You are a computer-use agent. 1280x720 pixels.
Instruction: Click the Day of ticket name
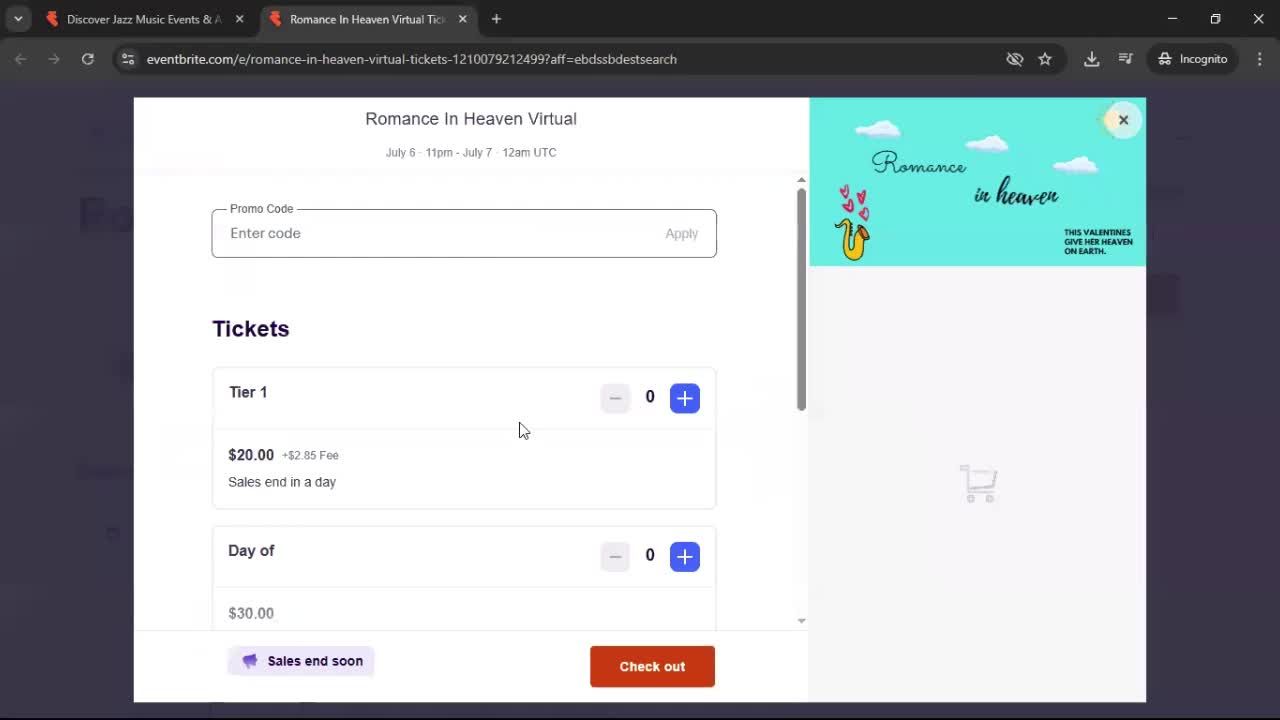click(x=251, y=550)
